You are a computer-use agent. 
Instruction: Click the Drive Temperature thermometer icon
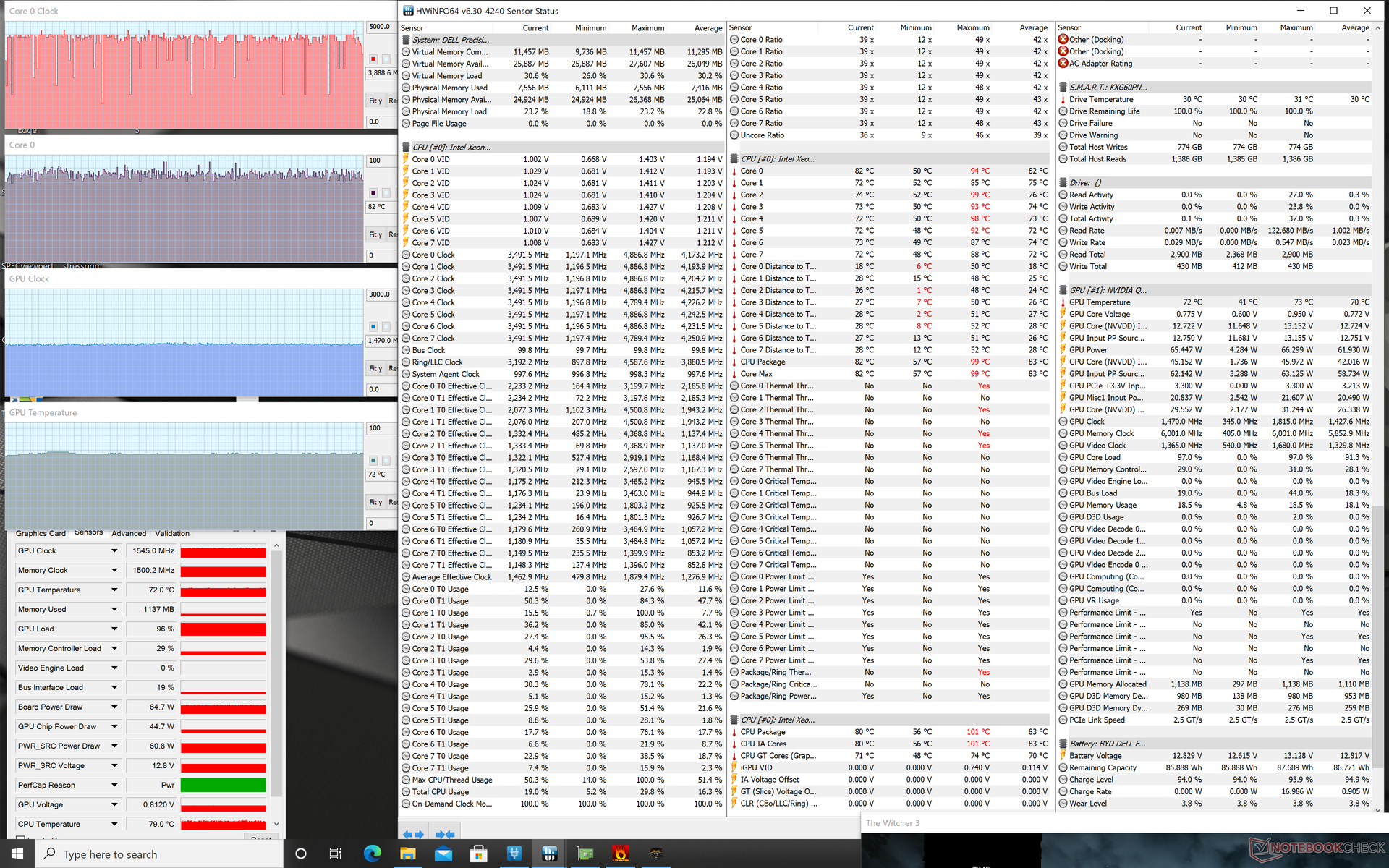point(1063,100)
